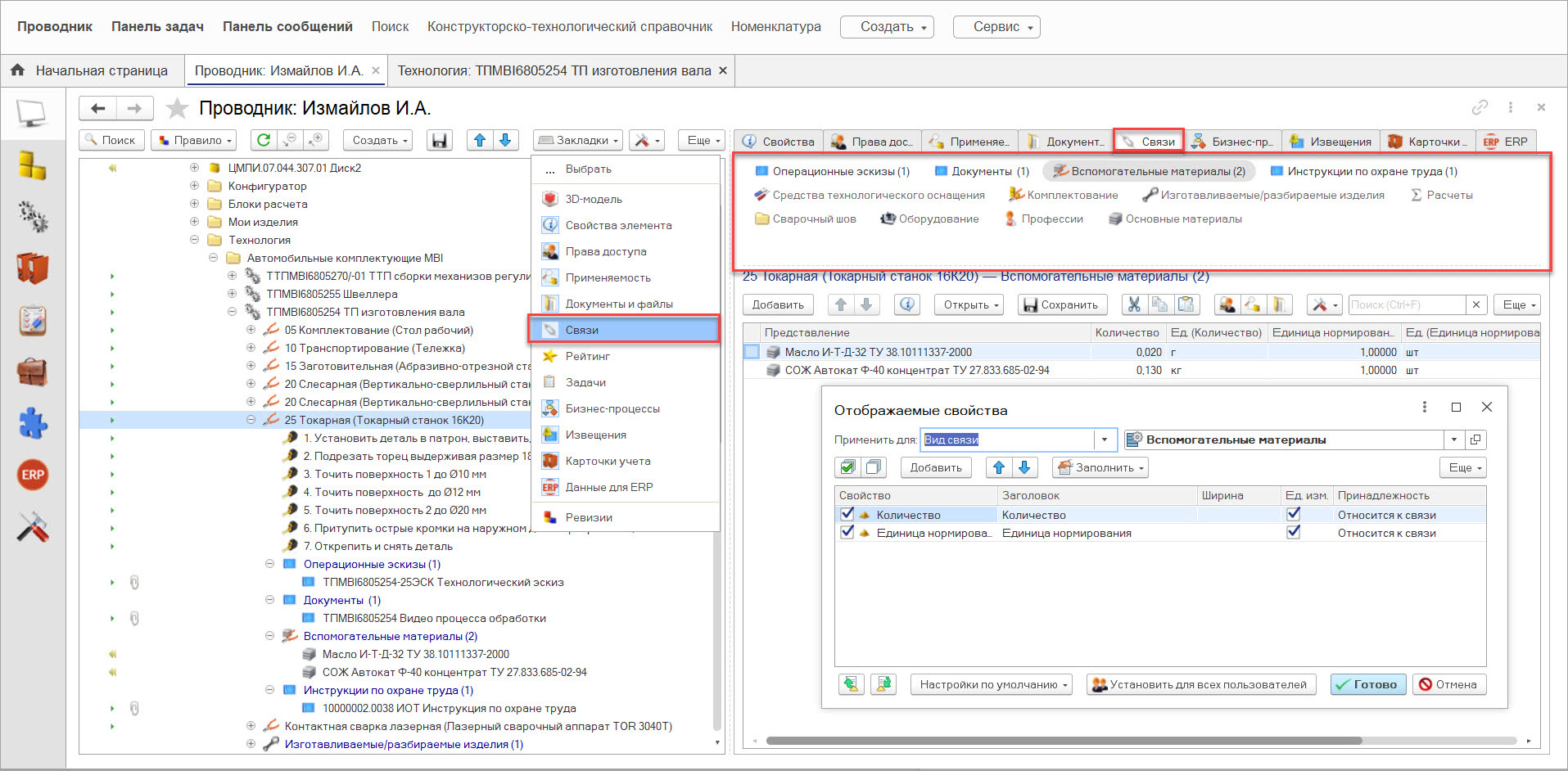Toggle Ед. изм. checkbox in Количество row
This screenshot has width=1568, height=771.
click(x=1294, y=514)
